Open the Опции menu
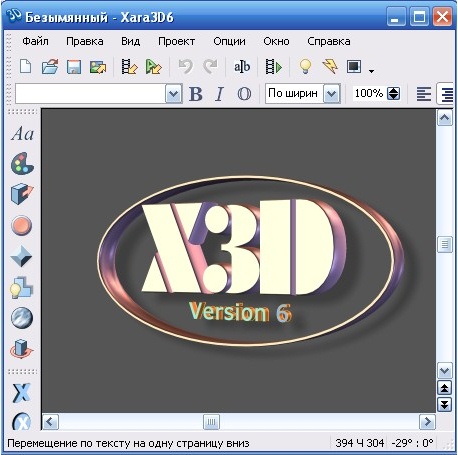 [229, 41]
